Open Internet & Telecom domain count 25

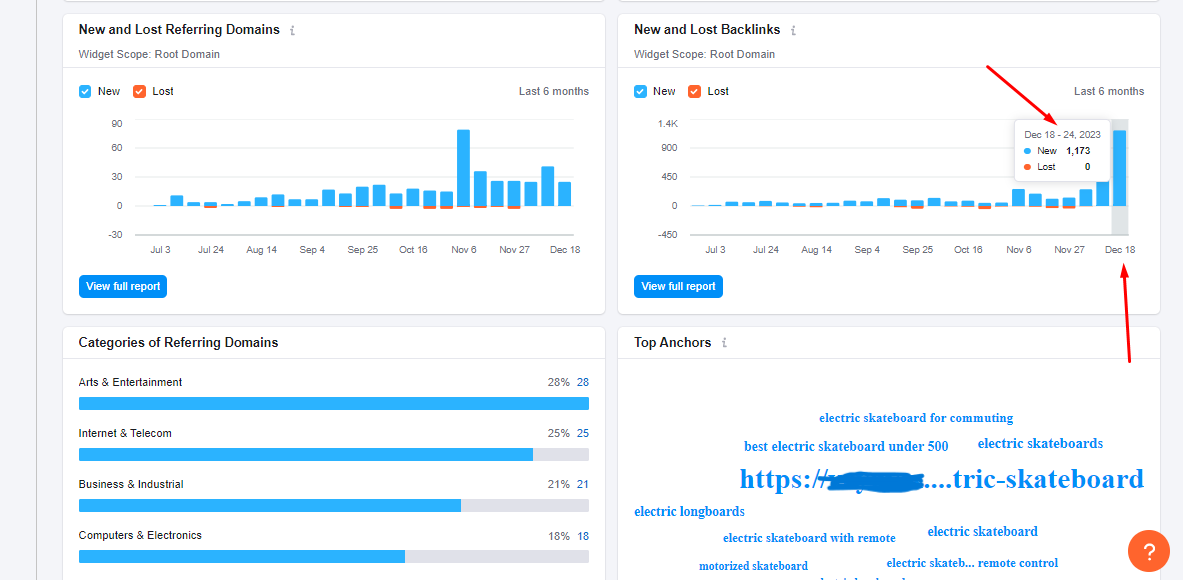coord(582,433)
